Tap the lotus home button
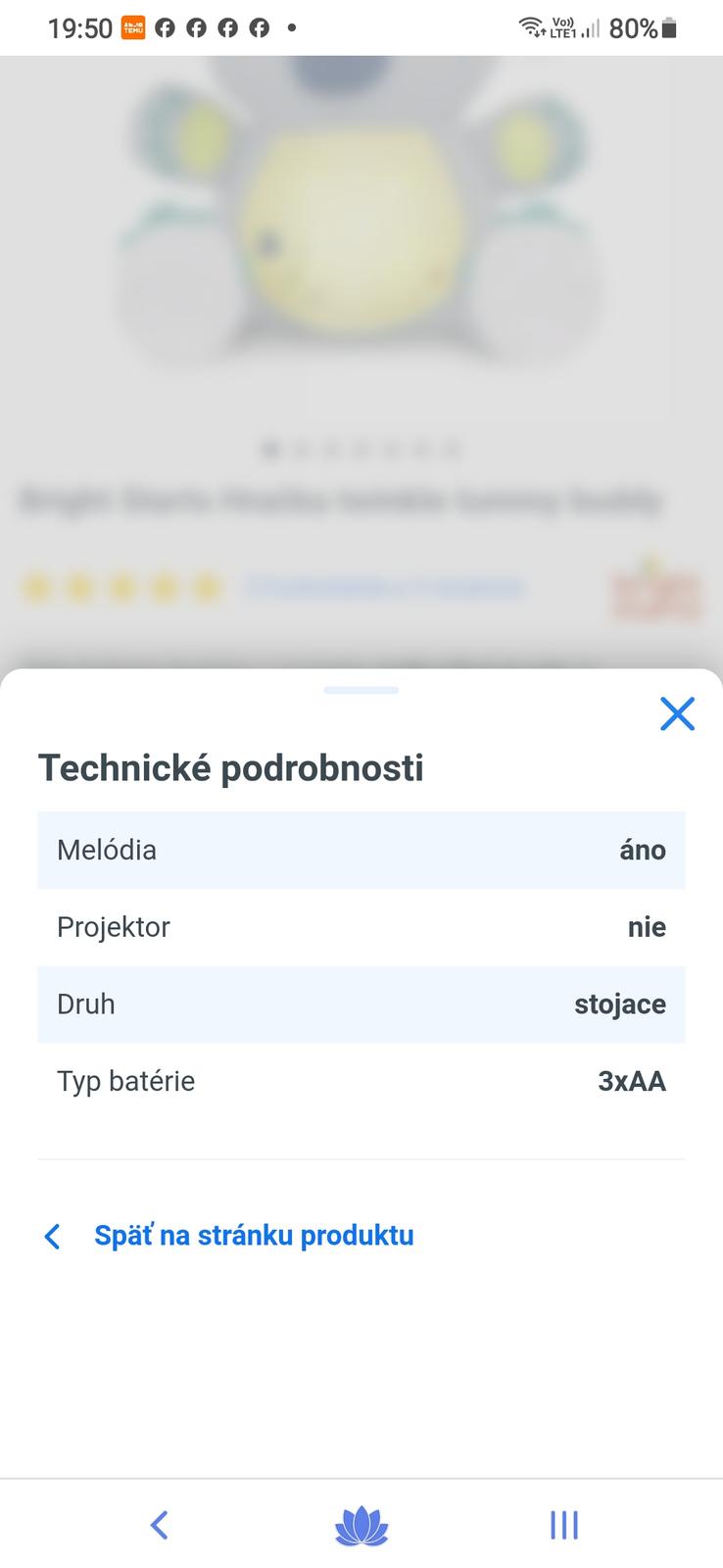 [x=361, y=1526]
